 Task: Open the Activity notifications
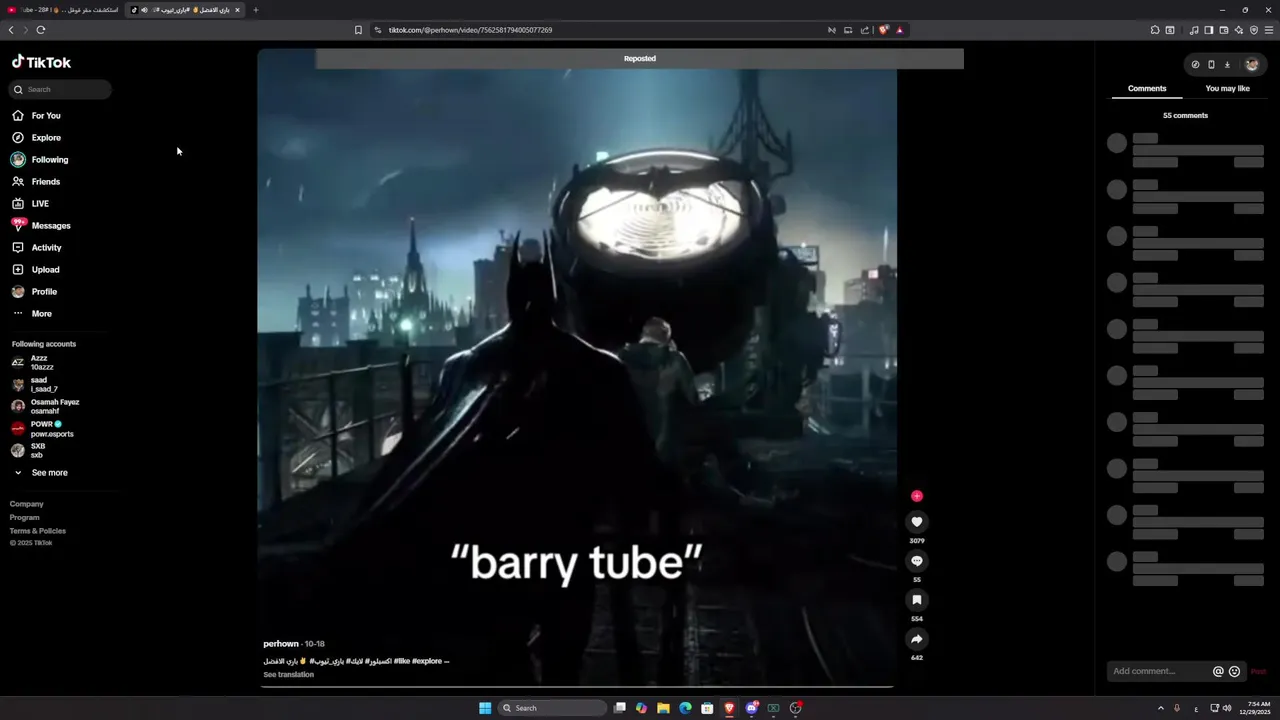(x=37, y=248)
